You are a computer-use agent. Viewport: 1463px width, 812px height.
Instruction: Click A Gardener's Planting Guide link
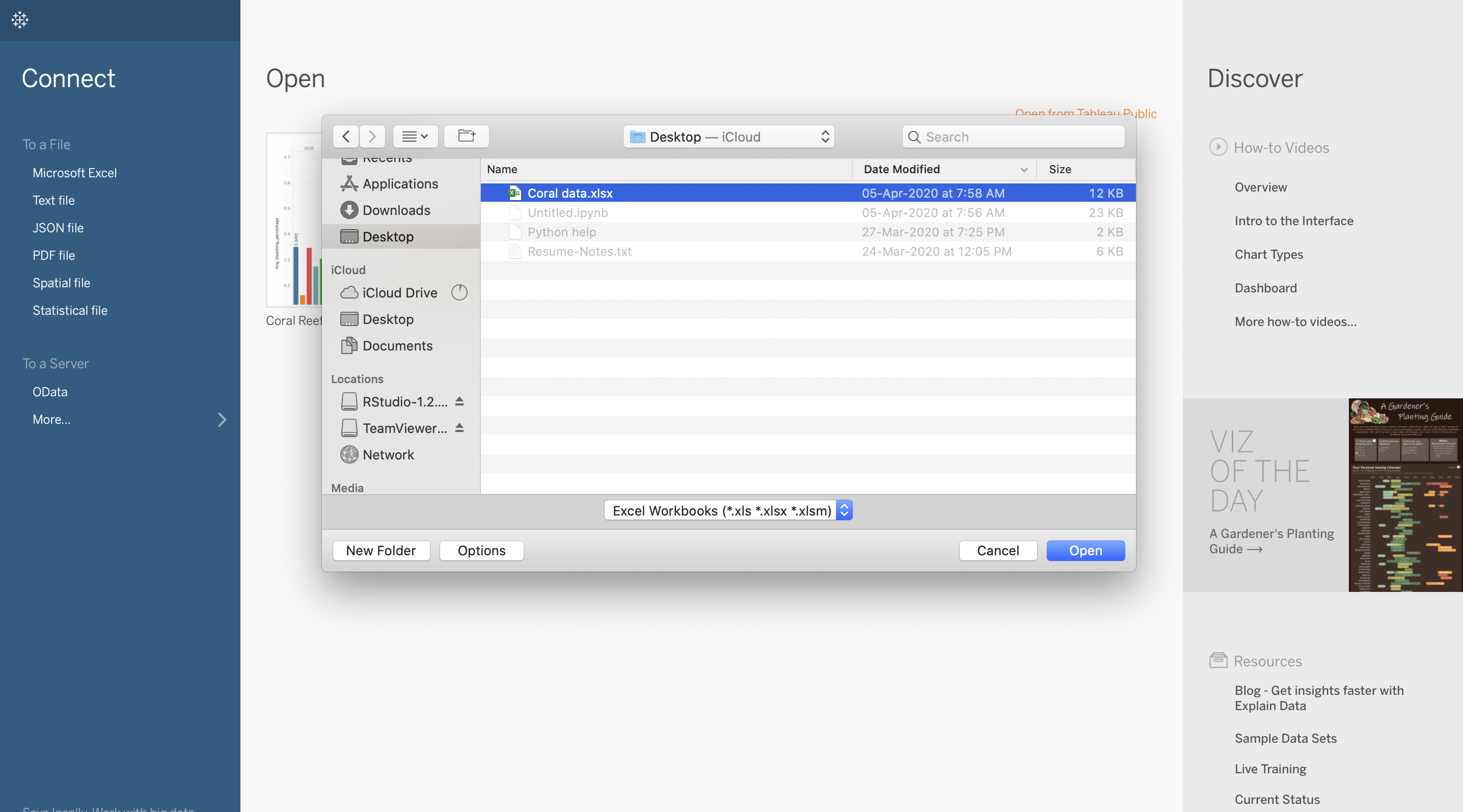pos(1271,540)
